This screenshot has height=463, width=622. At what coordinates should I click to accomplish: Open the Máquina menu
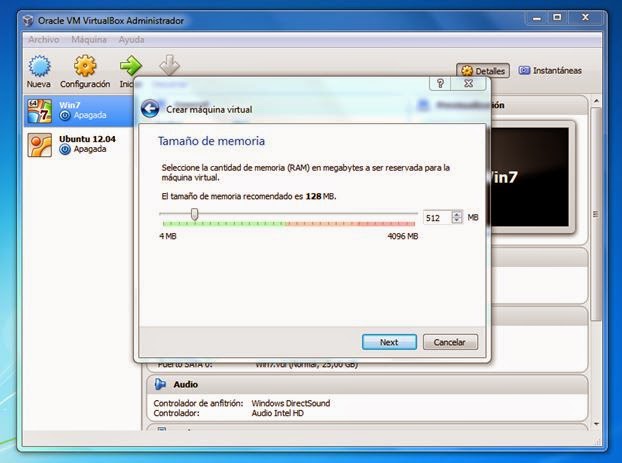coord(89,40)
